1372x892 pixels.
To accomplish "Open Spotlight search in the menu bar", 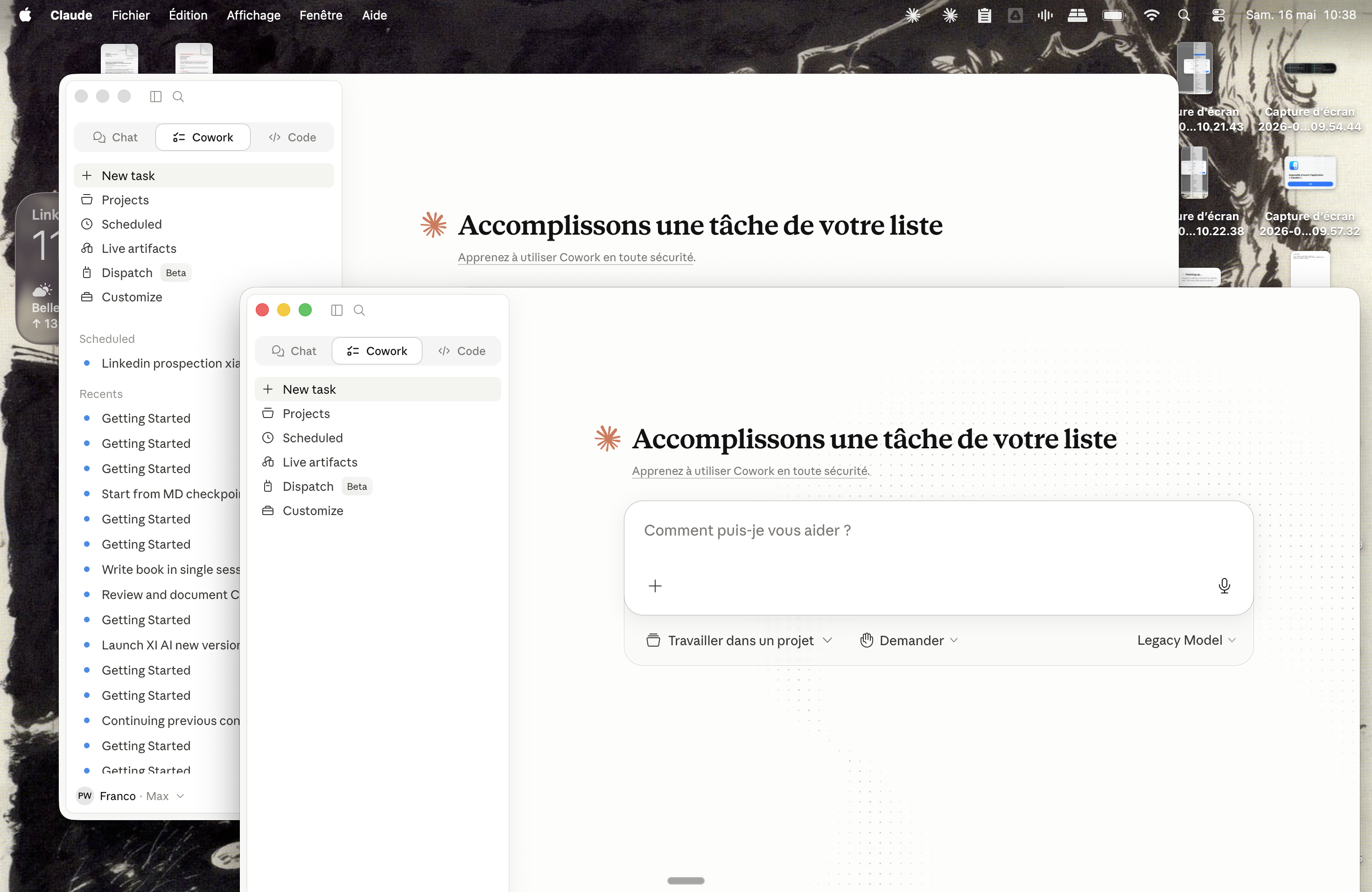I will tap(1184, 15).
